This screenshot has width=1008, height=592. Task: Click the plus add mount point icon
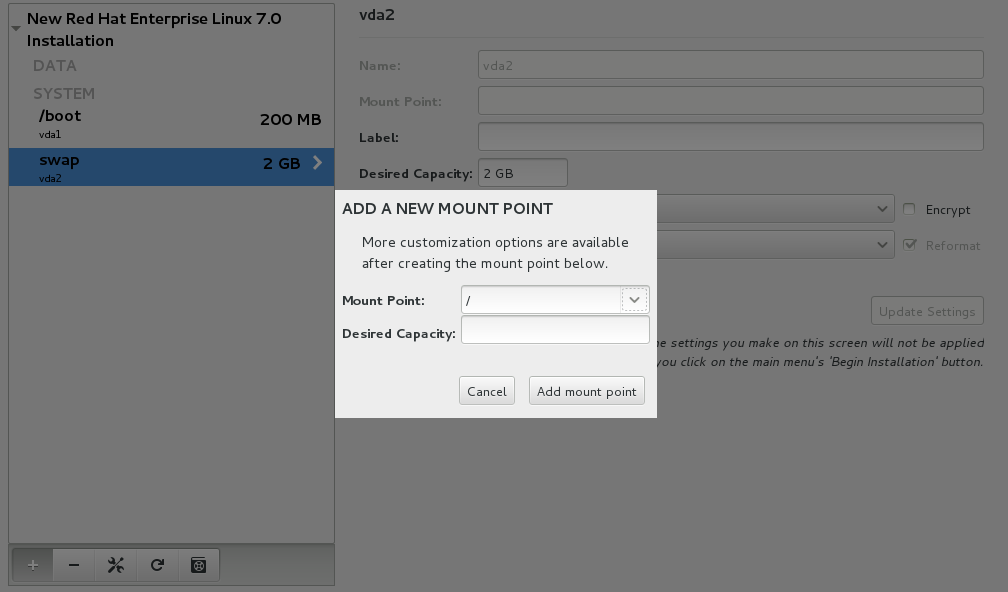coord(33,565)
